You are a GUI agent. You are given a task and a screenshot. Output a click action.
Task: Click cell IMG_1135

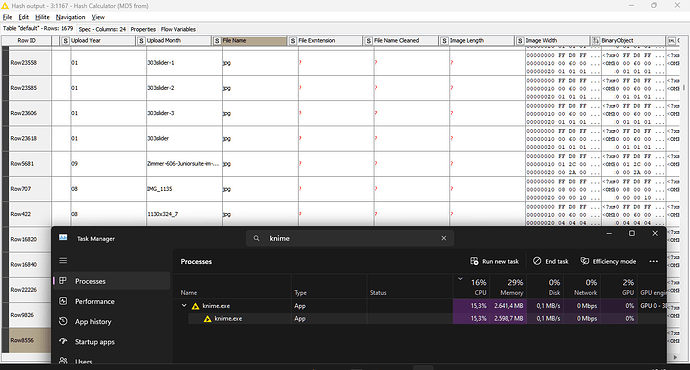[184, 189]
